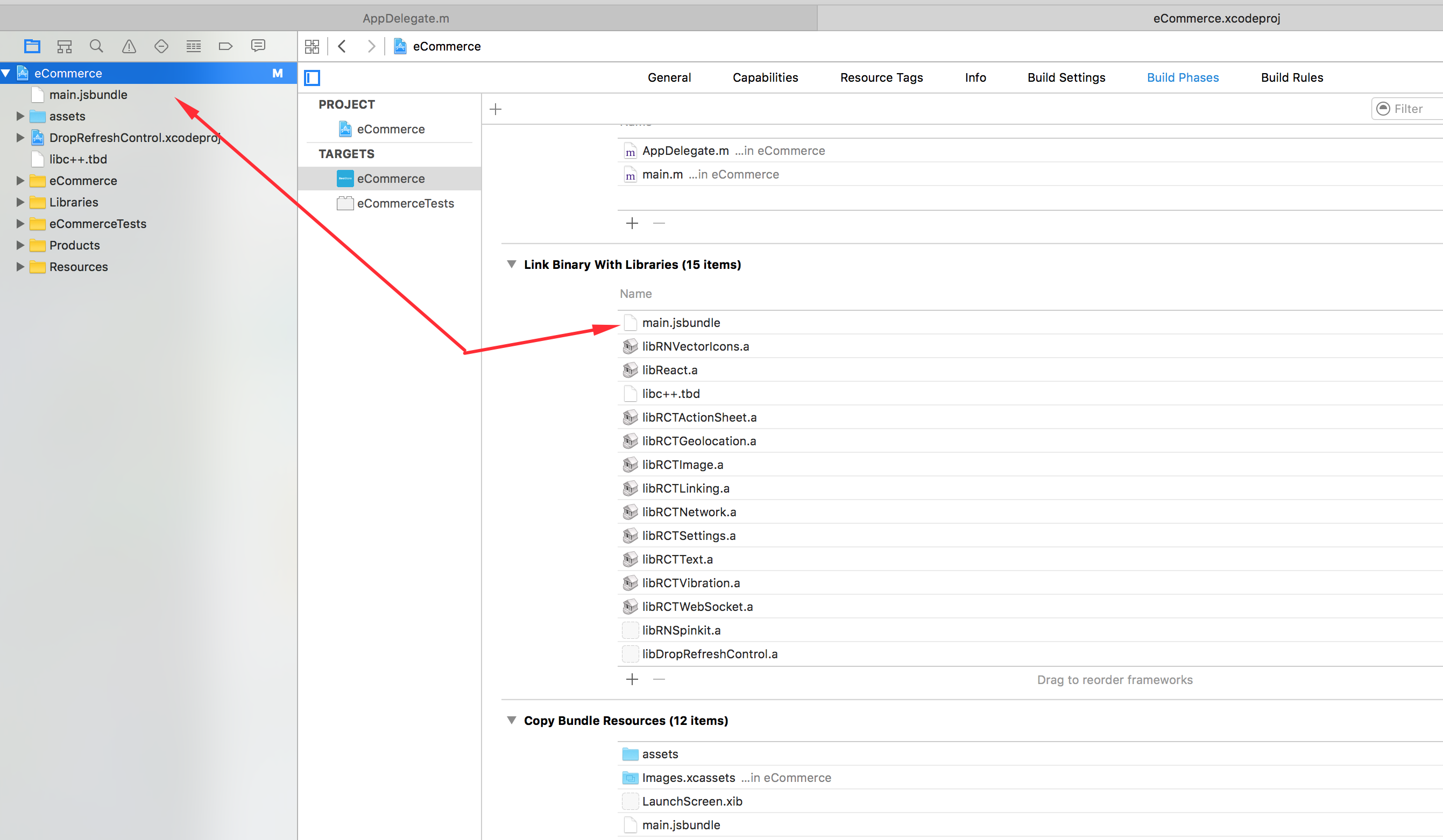Select libDropRefreshControl.a row
This screenshot has height=840, width=1443.
pos(1030,653)
